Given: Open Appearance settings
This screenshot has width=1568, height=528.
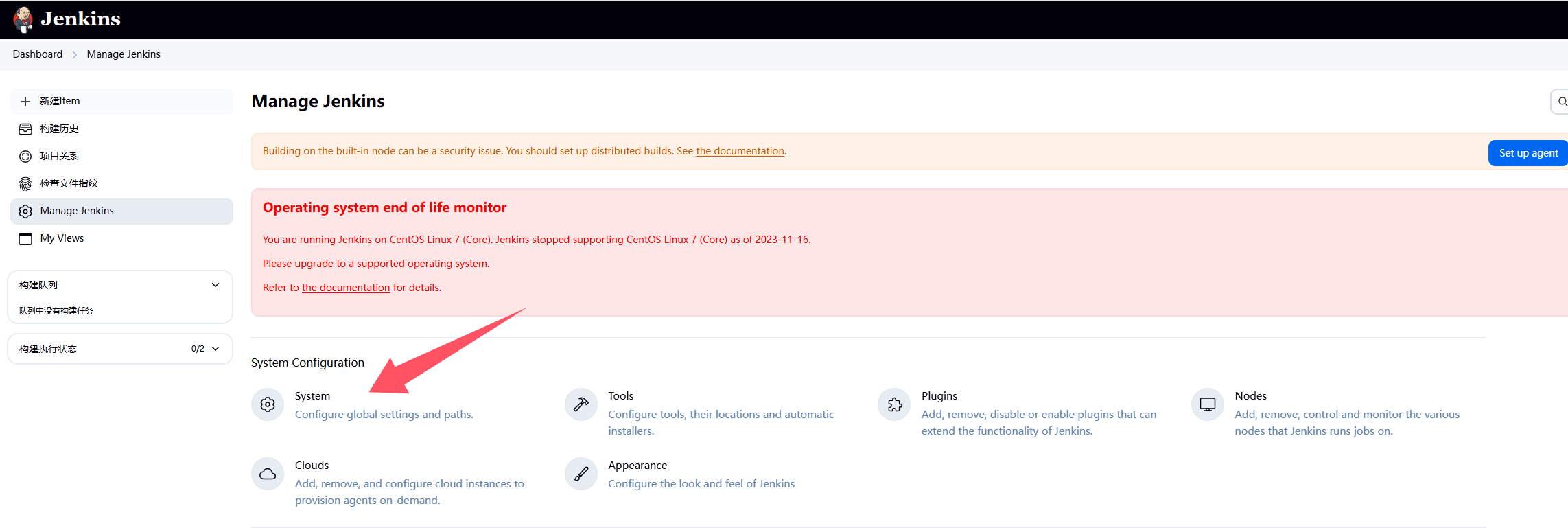Looking at the screenshot, I should click(x=637, y=466).
